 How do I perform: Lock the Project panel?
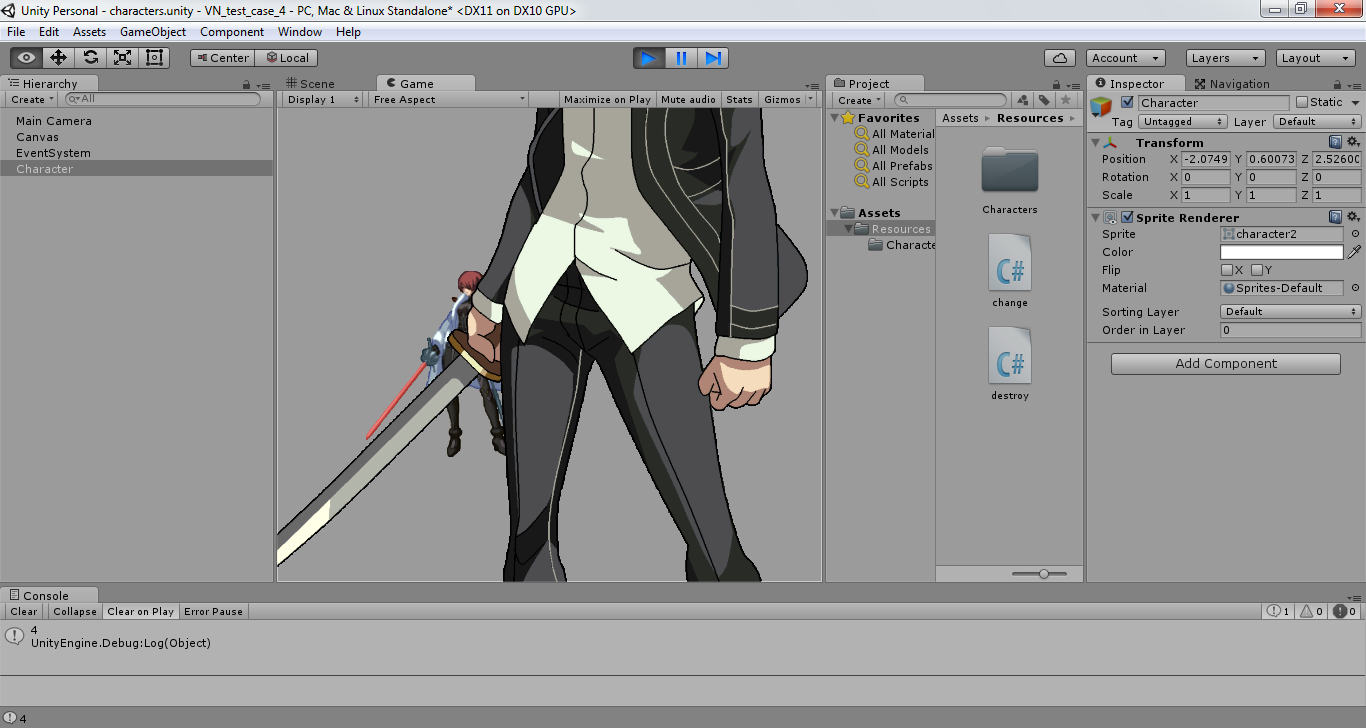[x=1058, y=85]
